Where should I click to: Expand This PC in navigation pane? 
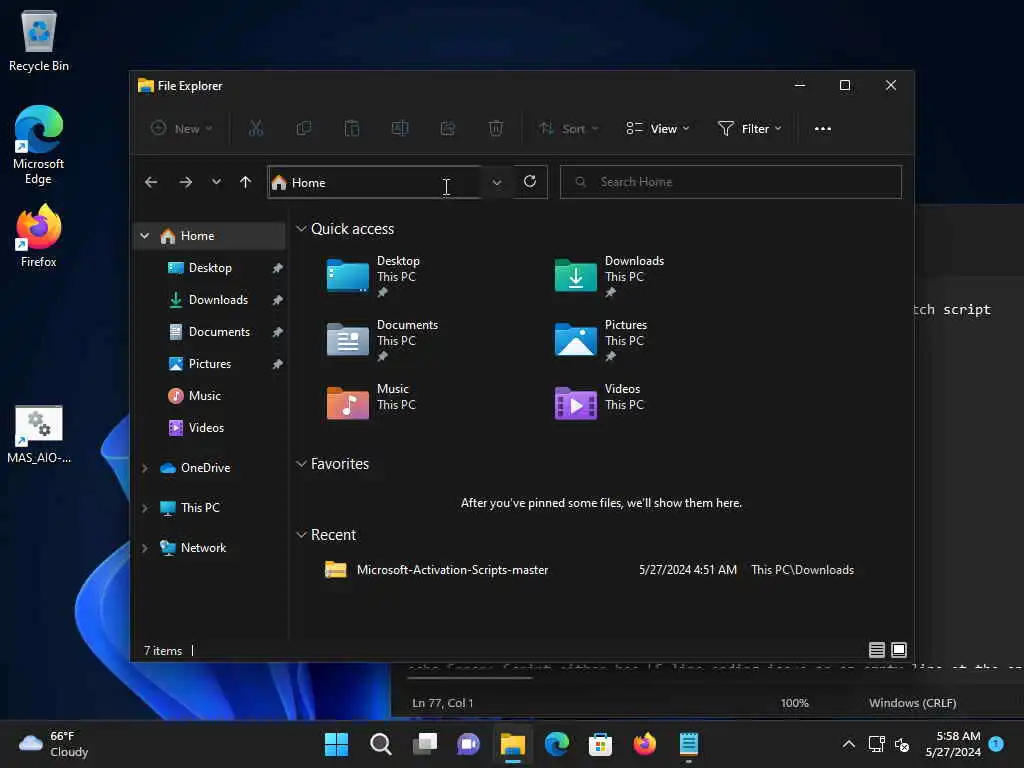point(145,507)
